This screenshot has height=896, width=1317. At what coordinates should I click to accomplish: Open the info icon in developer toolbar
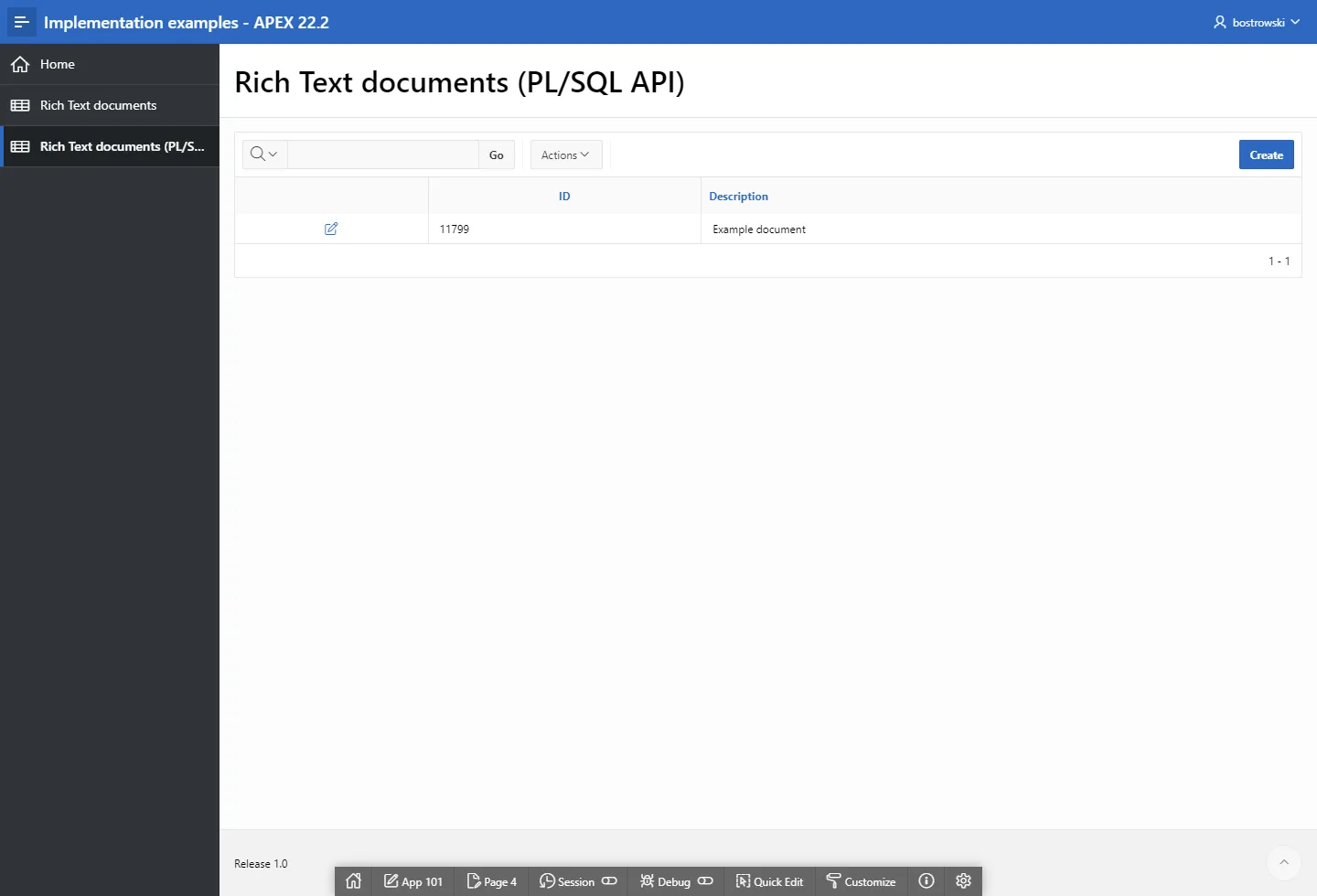[926, 881]
